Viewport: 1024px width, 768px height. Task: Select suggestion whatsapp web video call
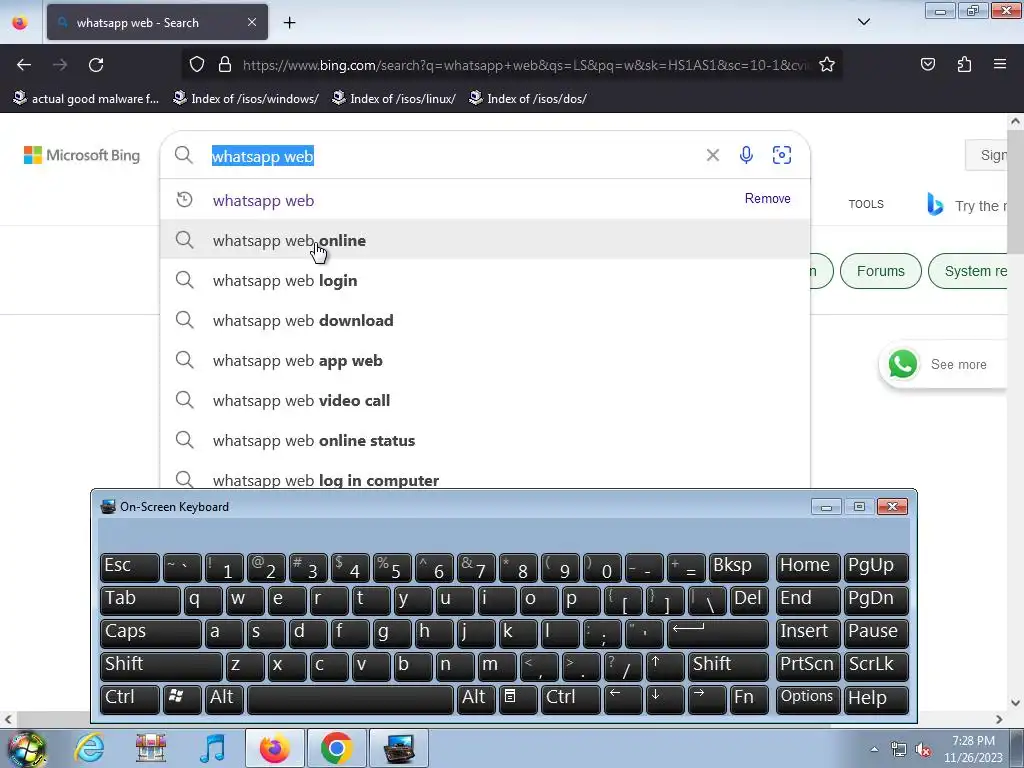pyautogui.click(x=485, y=400)
